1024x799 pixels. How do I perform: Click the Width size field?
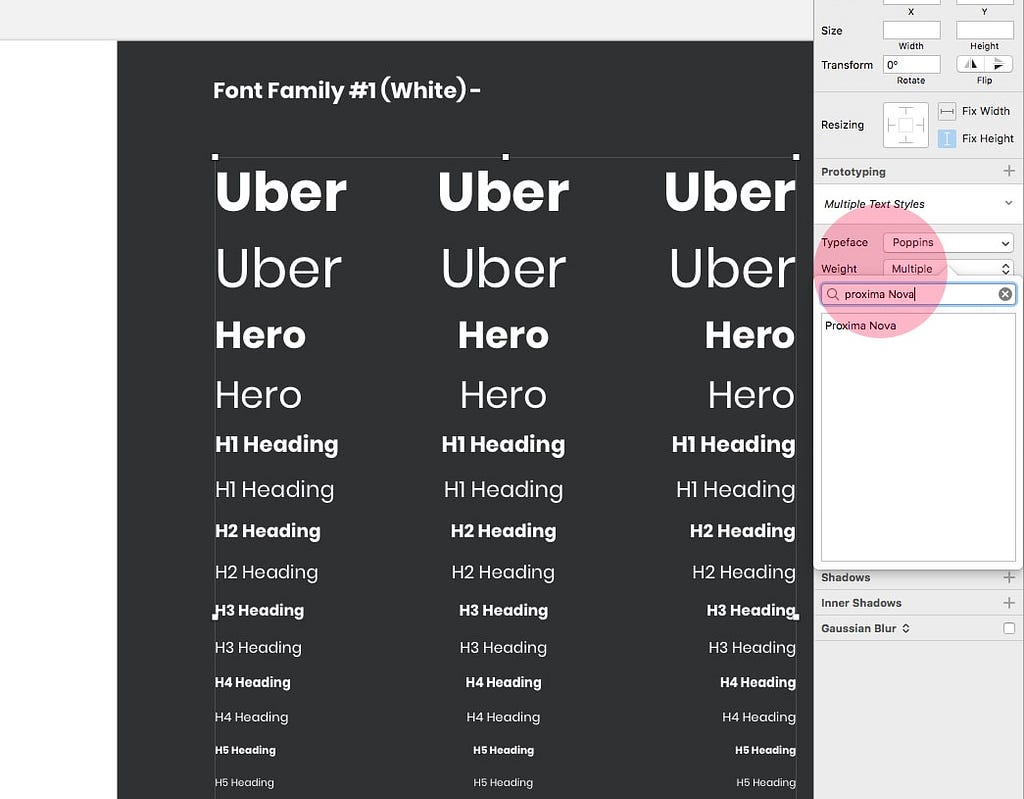point(912,30)
